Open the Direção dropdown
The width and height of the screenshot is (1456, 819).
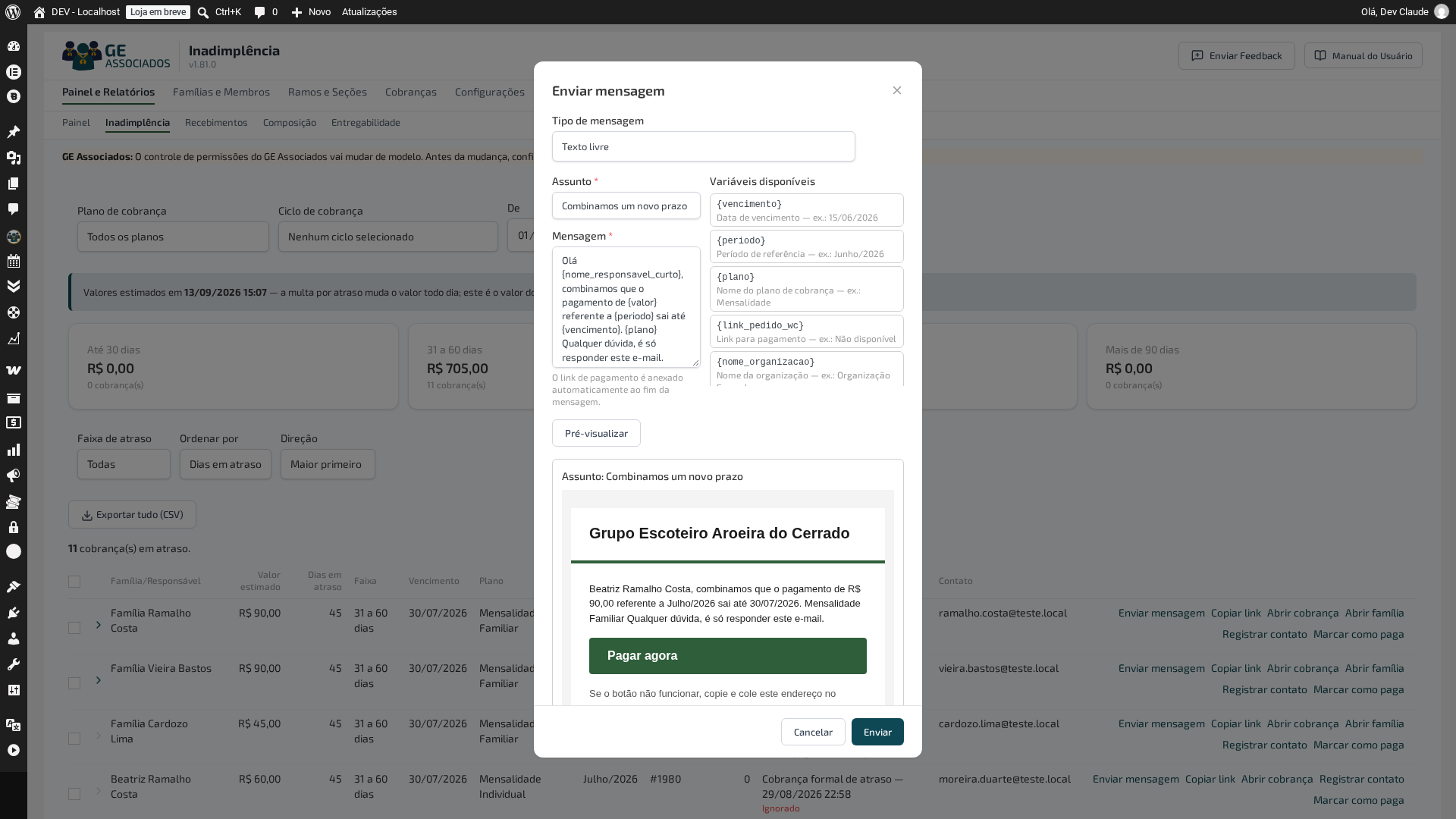328,464
